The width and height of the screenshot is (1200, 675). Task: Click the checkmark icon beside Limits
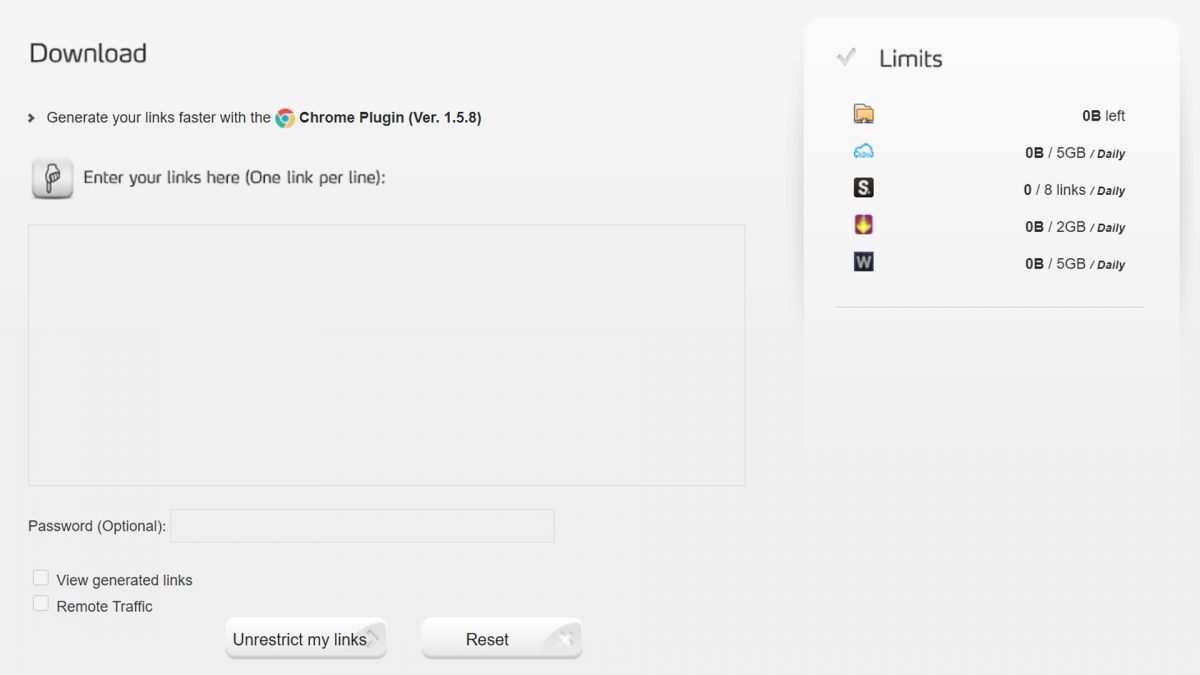tap(847, 58)
